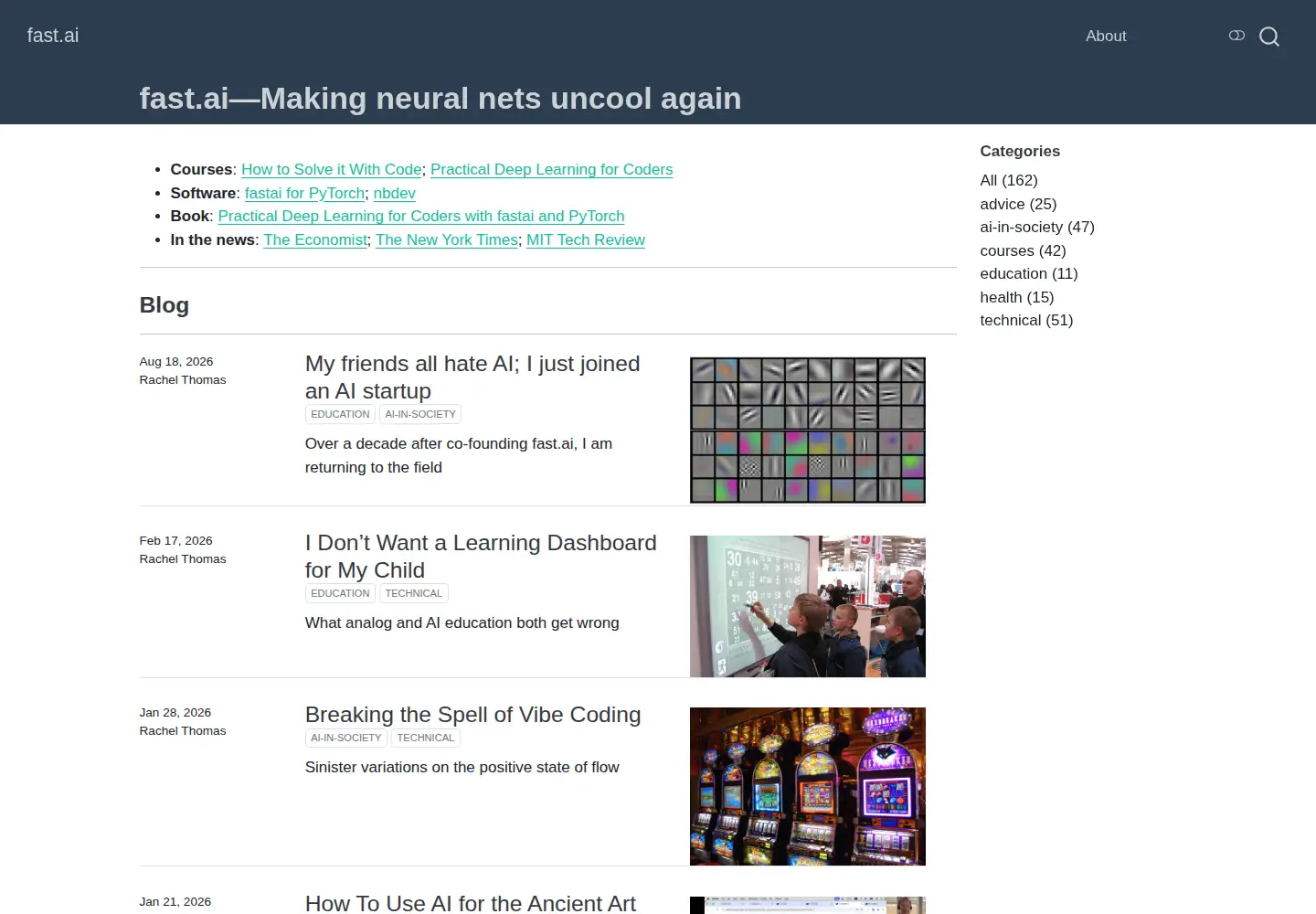Filter by All (162) category
This screenshot has height=914, width=1316.
1009,180
